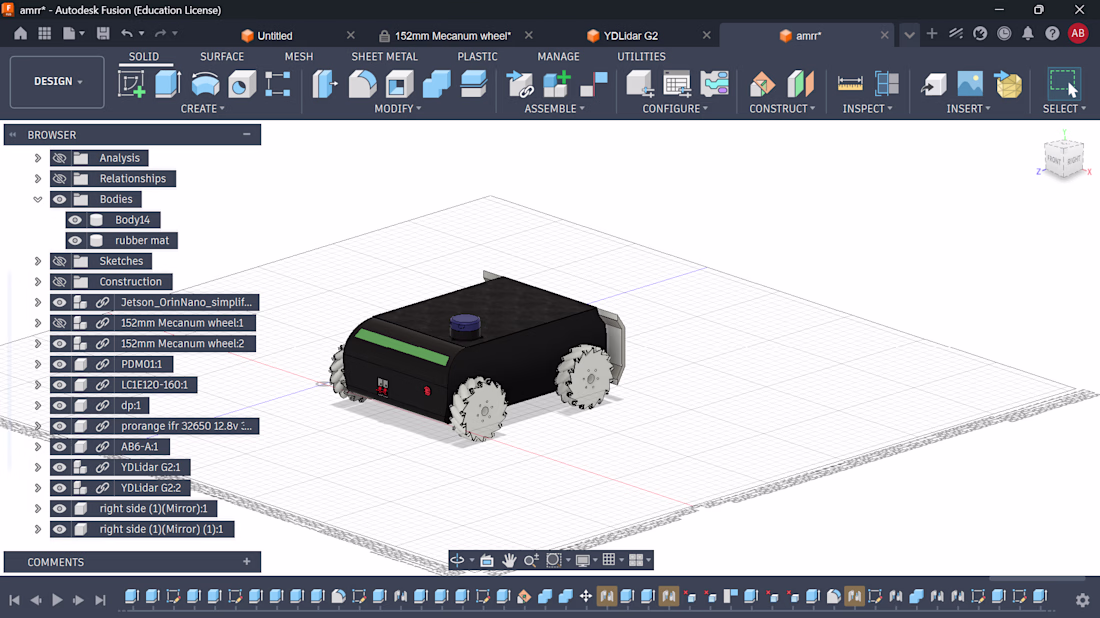Open the DESIGN workspace dropdown
Screen dimensions: 1100x618
click(x=58, y=81)
